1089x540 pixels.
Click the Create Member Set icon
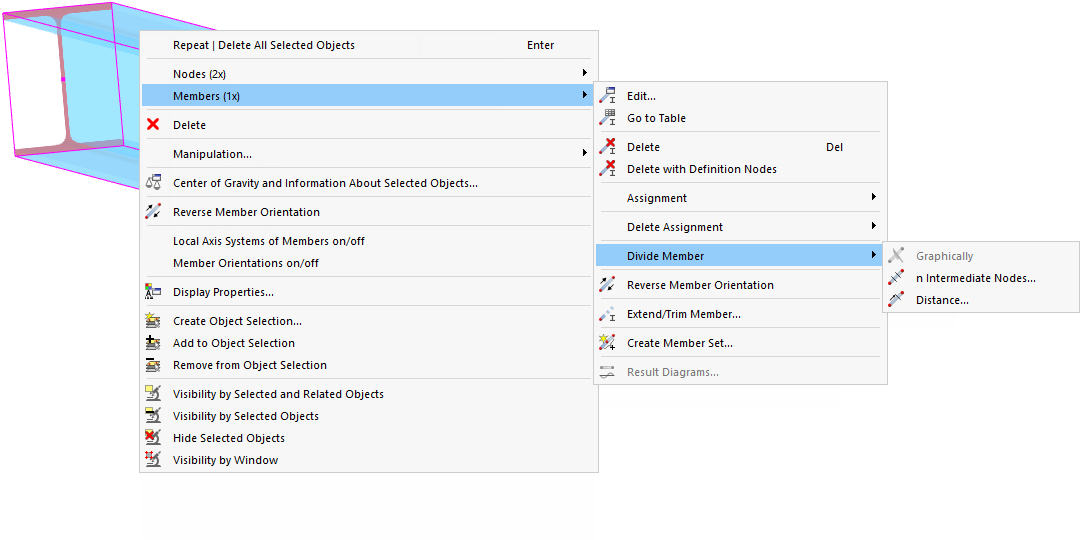[x=607, y=343]
